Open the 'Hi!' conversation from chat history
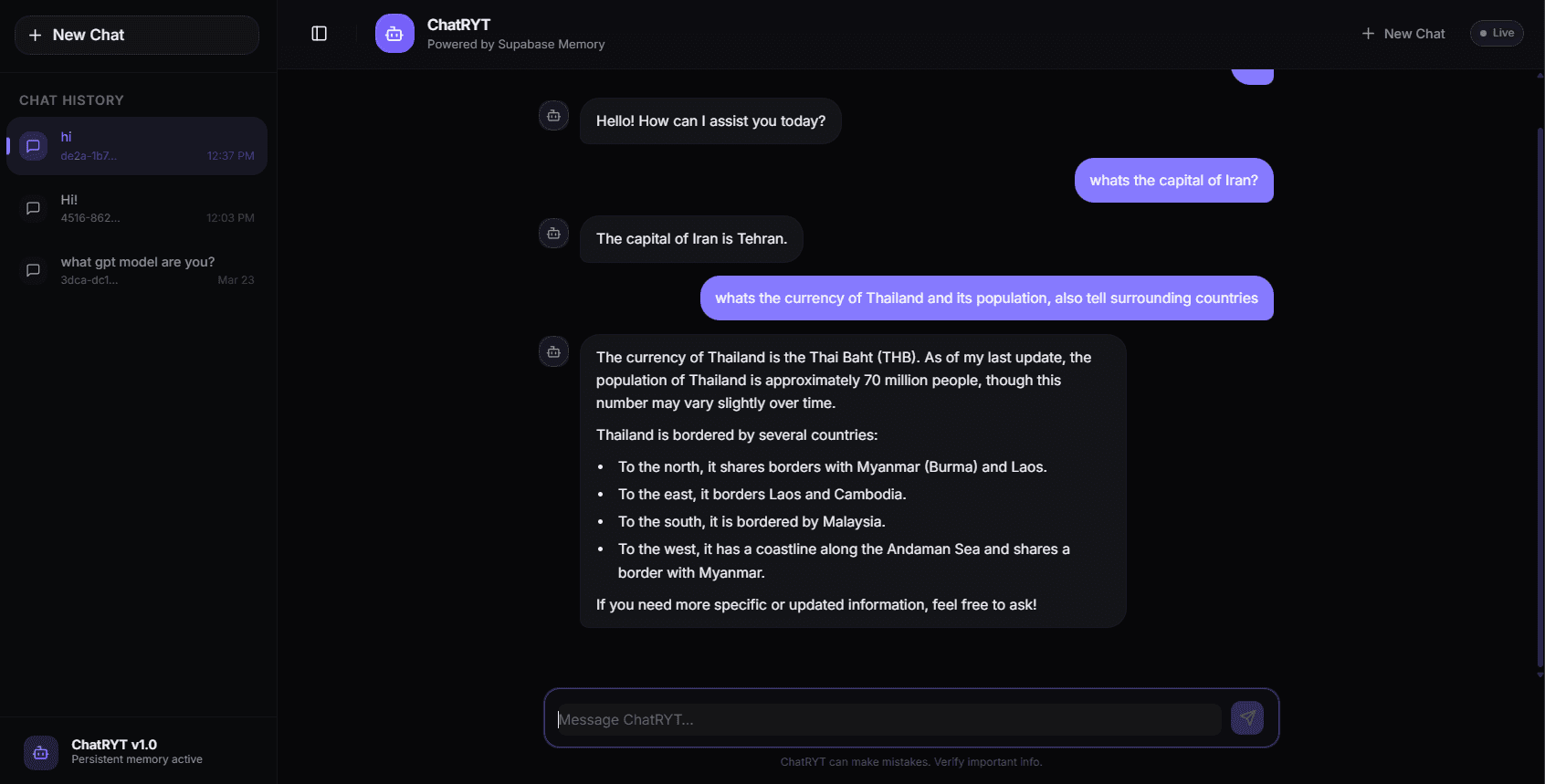 137,207
